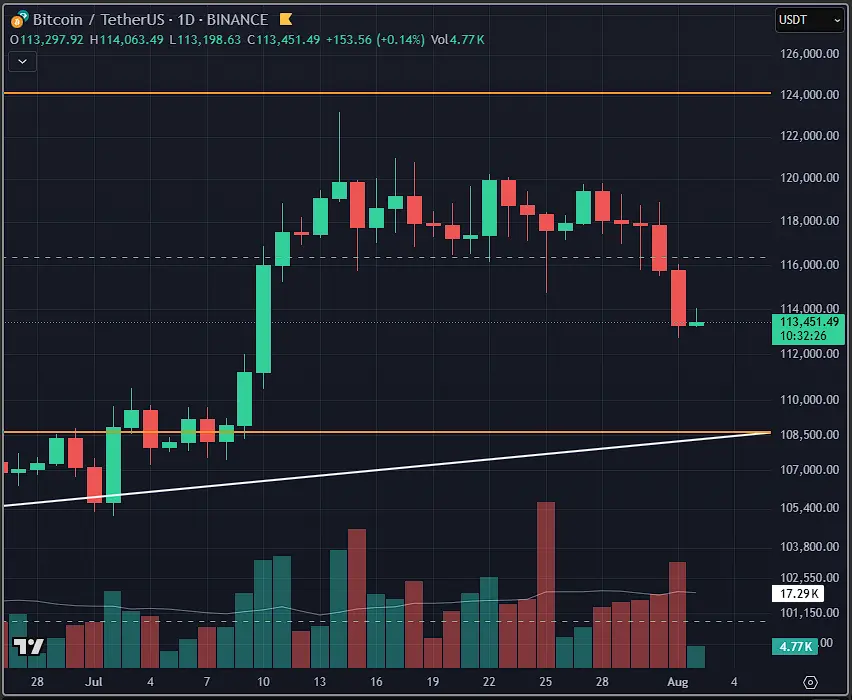The width and height of the screenshot is (852, 700).
Task: Click the 112,000.00 price axis label
Action: point(809,354)
